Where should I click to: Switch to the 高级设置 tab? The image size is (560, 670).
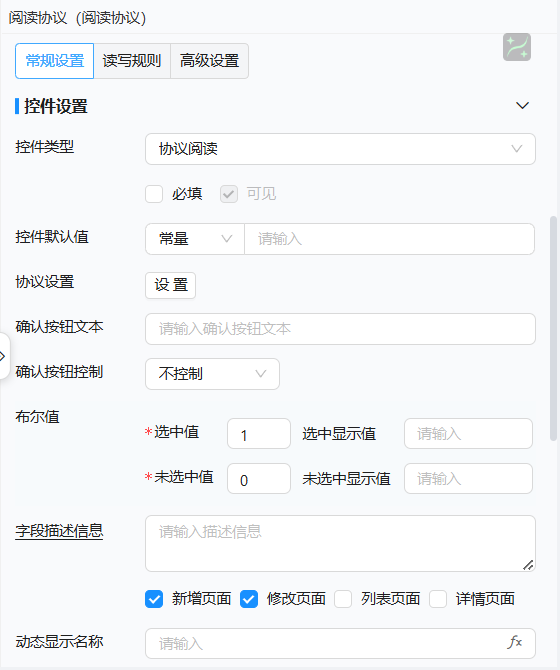209,61
